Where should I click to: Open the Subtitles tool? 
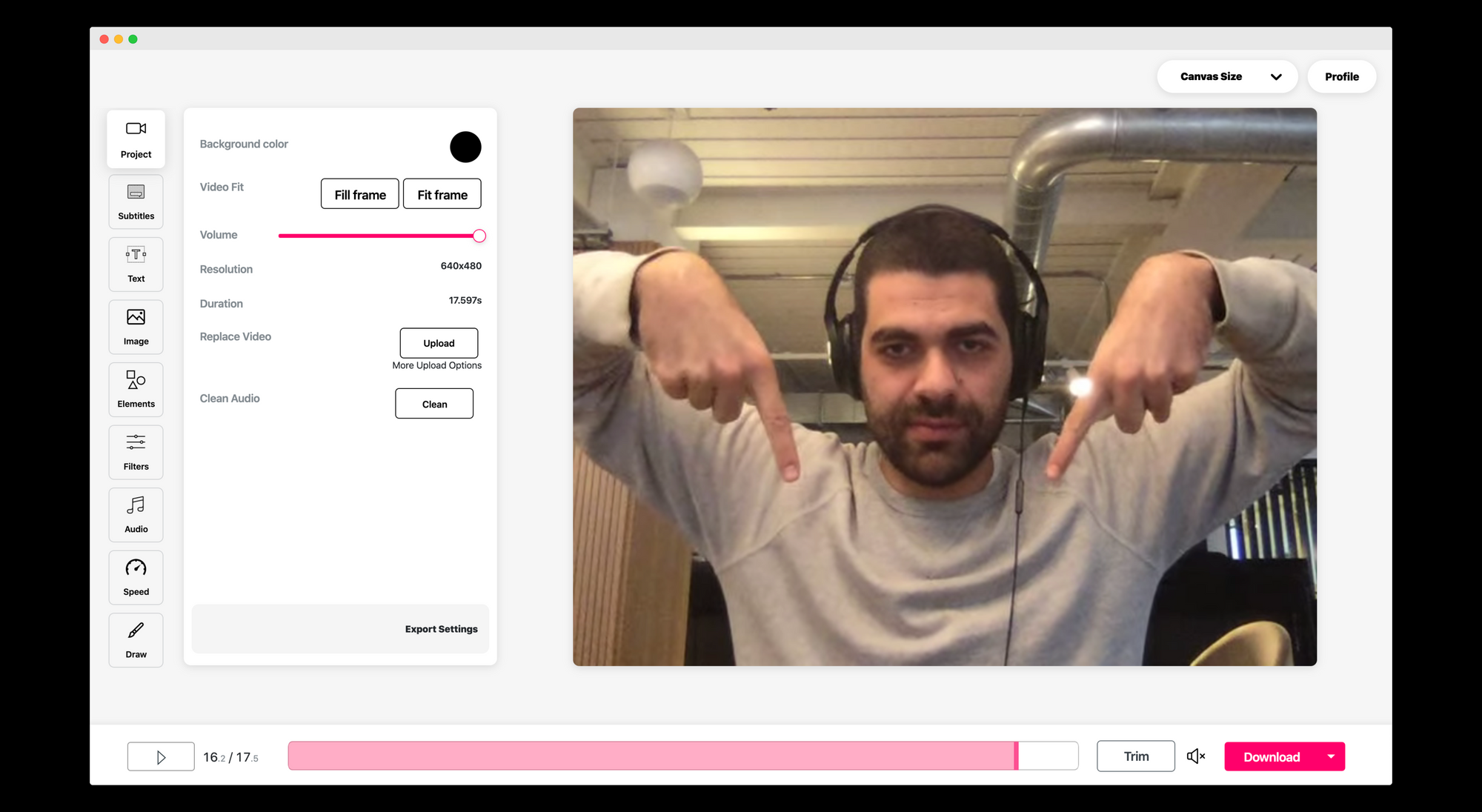[136, 202]
